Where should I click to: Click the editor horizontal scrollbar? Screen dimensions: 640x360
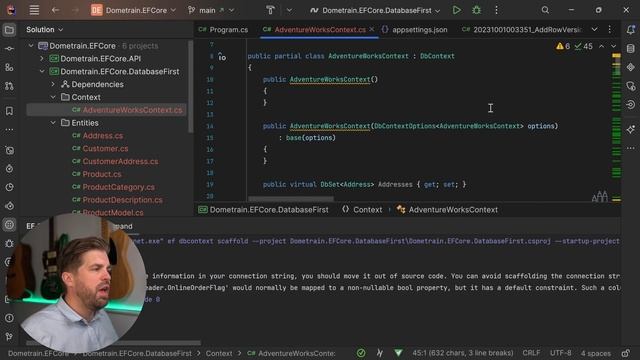point(291,199)
